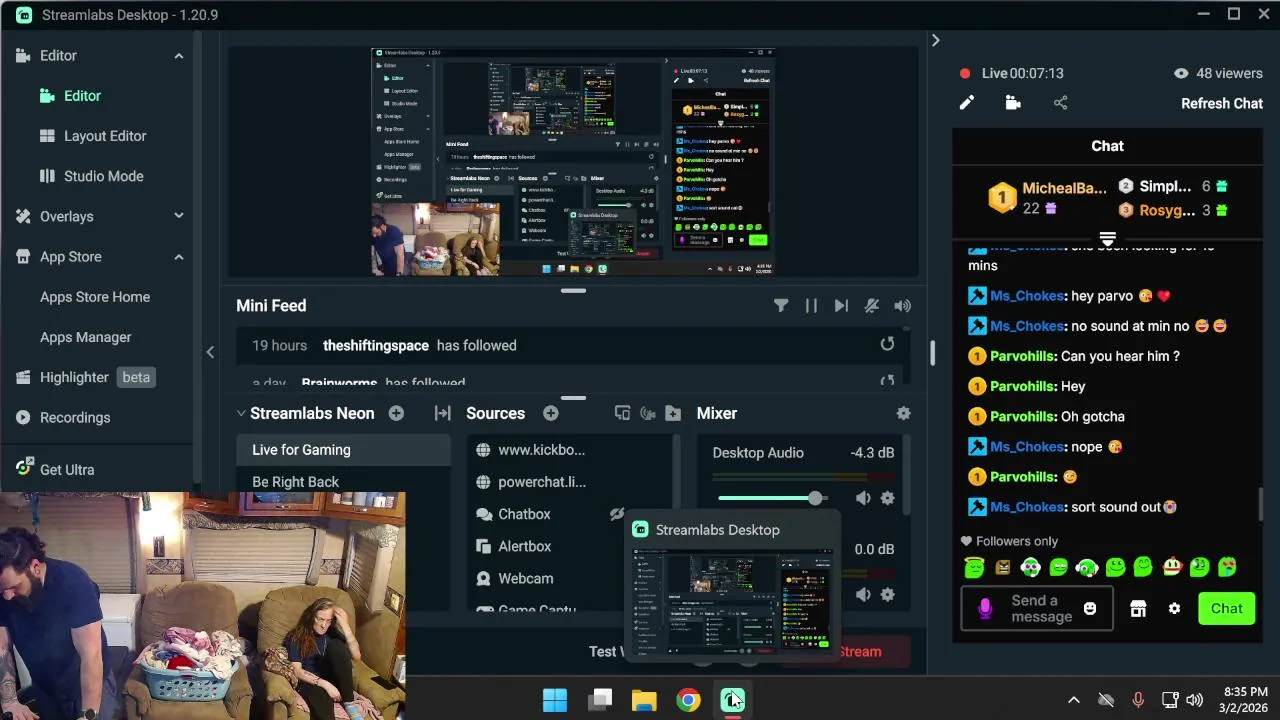Expand the Overlays sidebar section
1280x720 pixels.
click(x=179, y=216)
